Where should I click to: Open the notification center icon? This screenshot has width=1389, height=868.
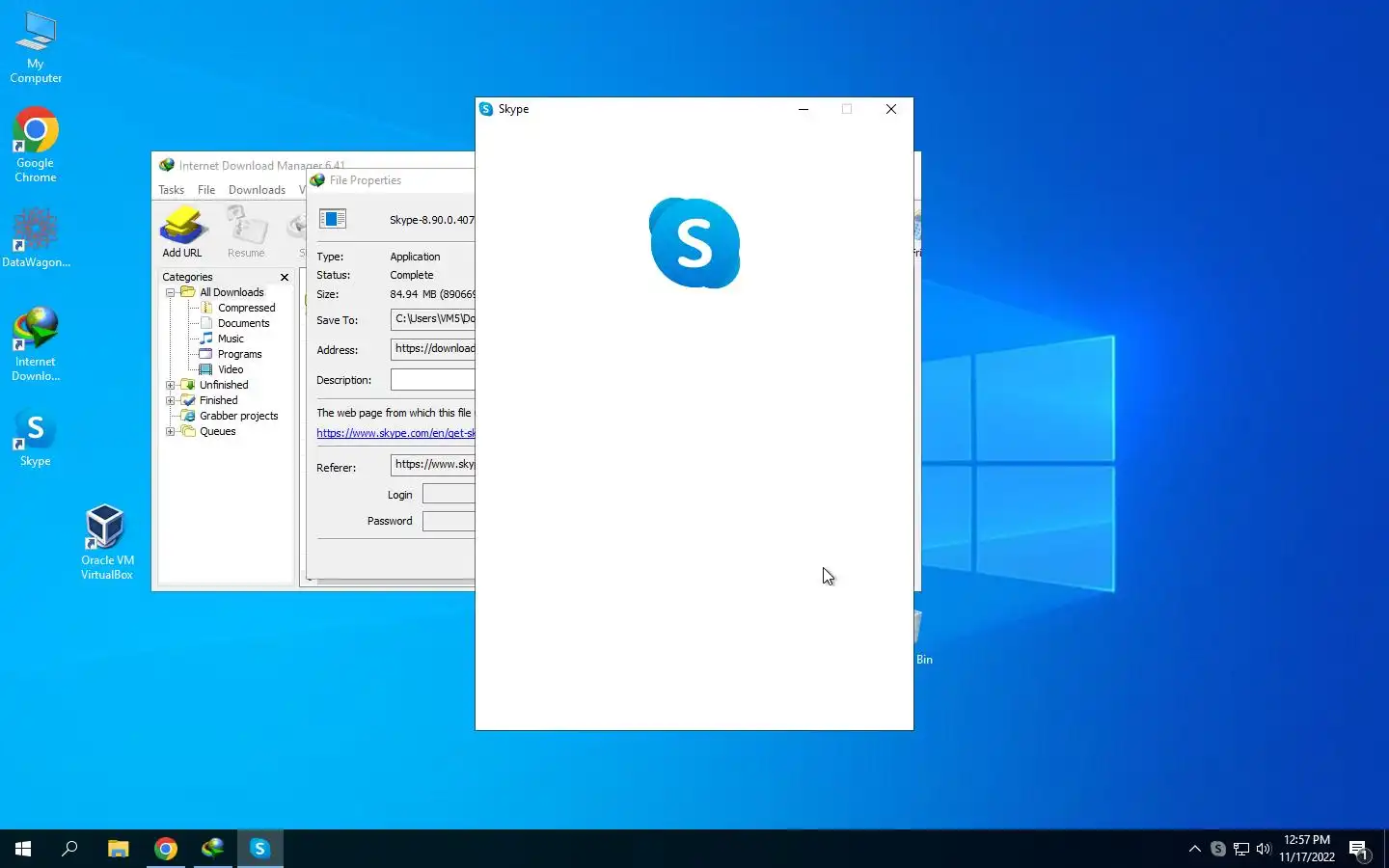click(x=1359, y=850)
